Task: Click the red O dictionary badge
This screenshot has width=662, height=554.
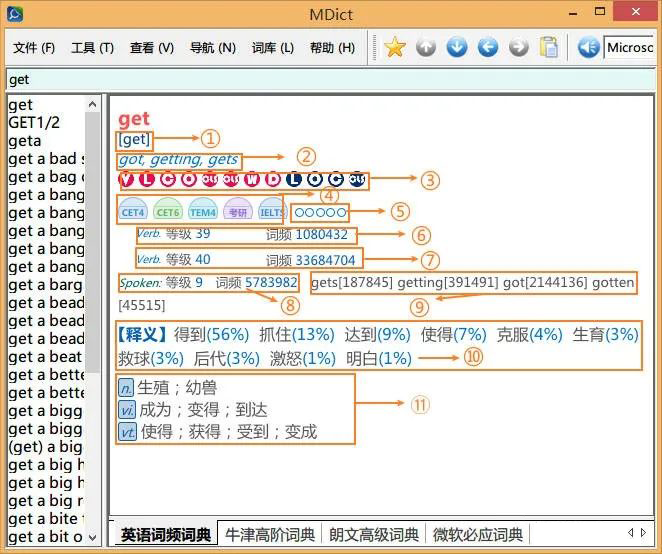Action: tap(189, 179)
